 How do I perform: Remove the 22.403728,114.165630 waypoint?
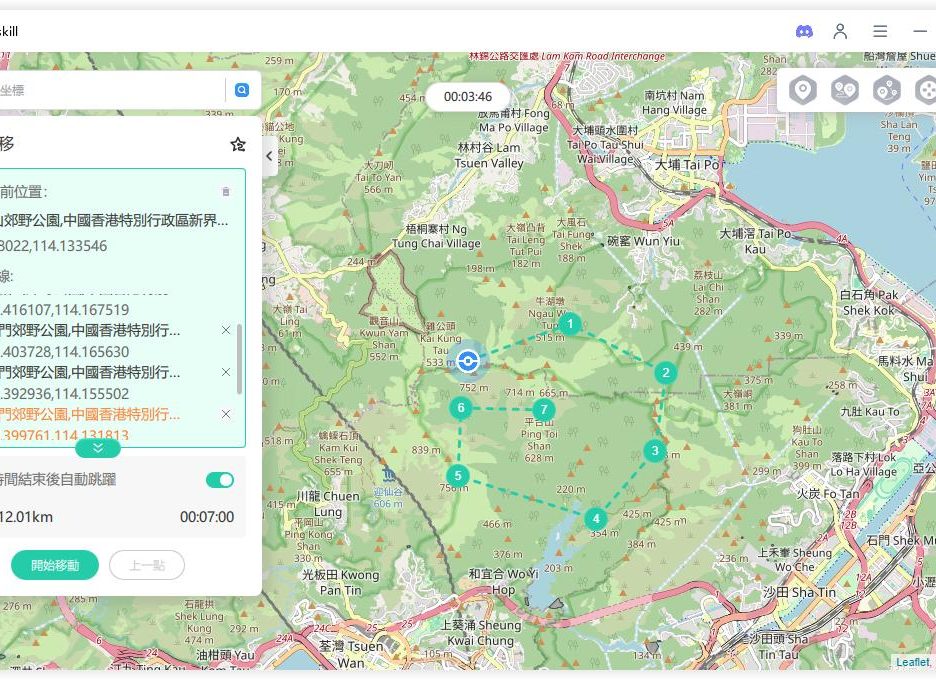point(225,330)
